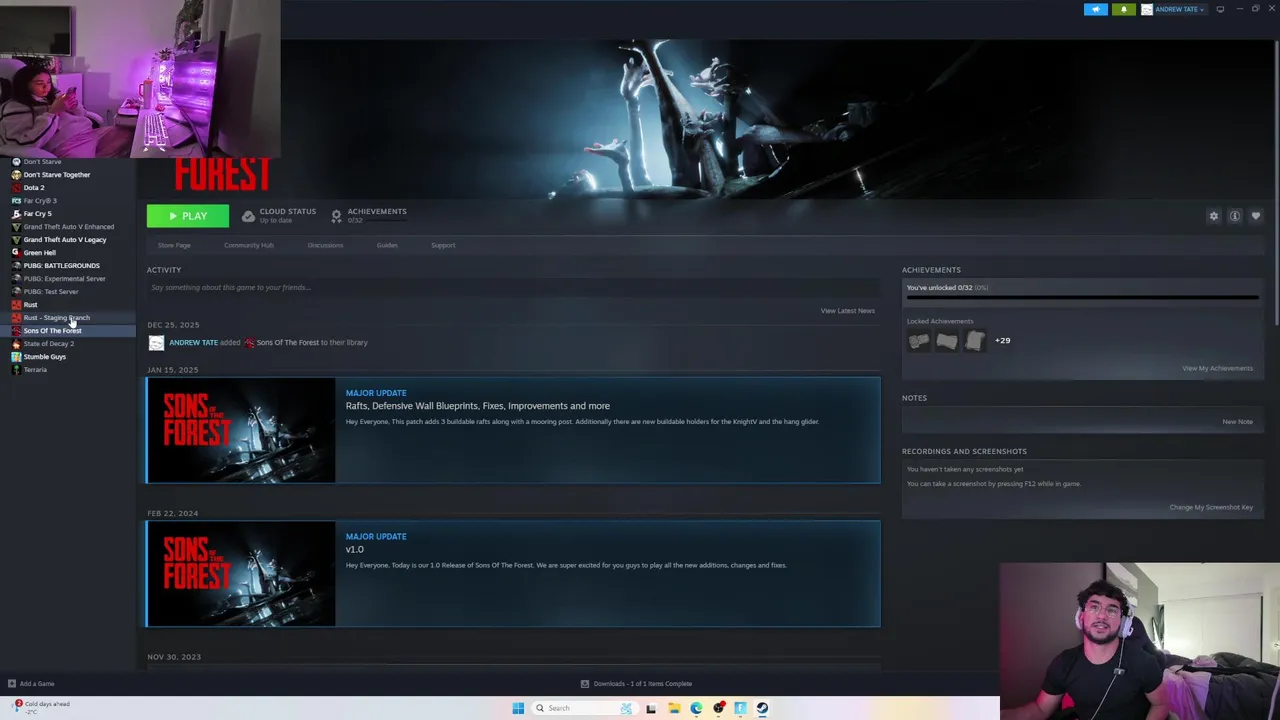Select Grand Theft Auto V Legacy
Image resolution: width=1280 pixels, height=720 pixels.
(65, 240)
